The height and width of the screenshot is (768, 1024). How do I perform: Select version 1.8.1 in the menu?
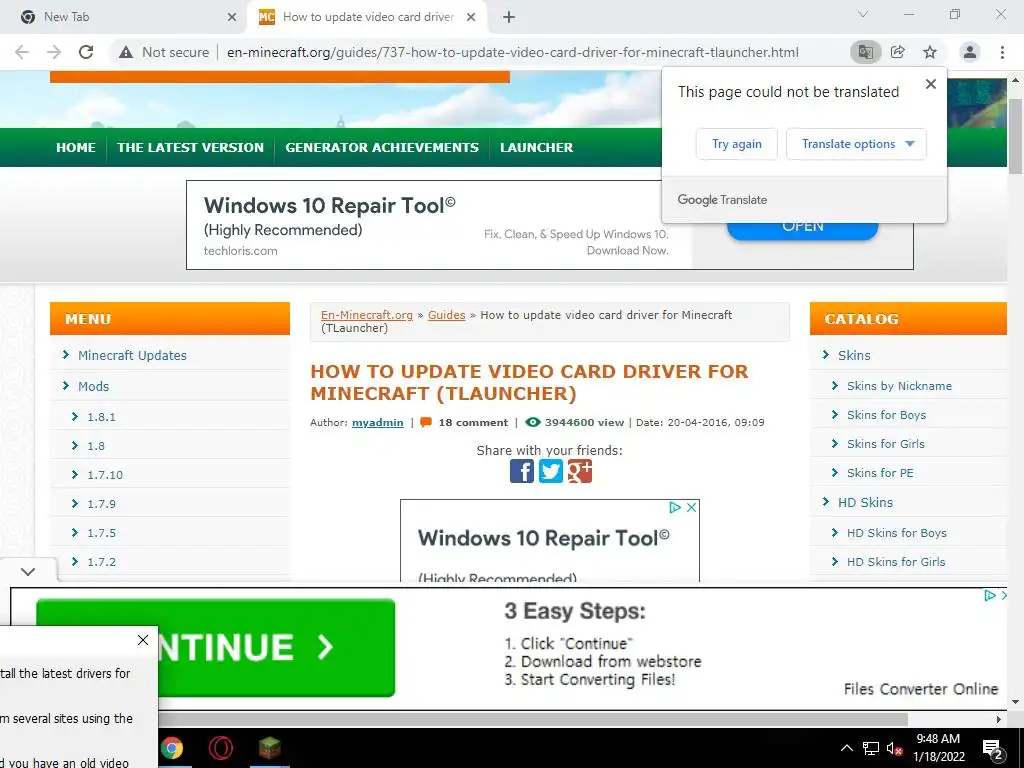click(101, 417)
